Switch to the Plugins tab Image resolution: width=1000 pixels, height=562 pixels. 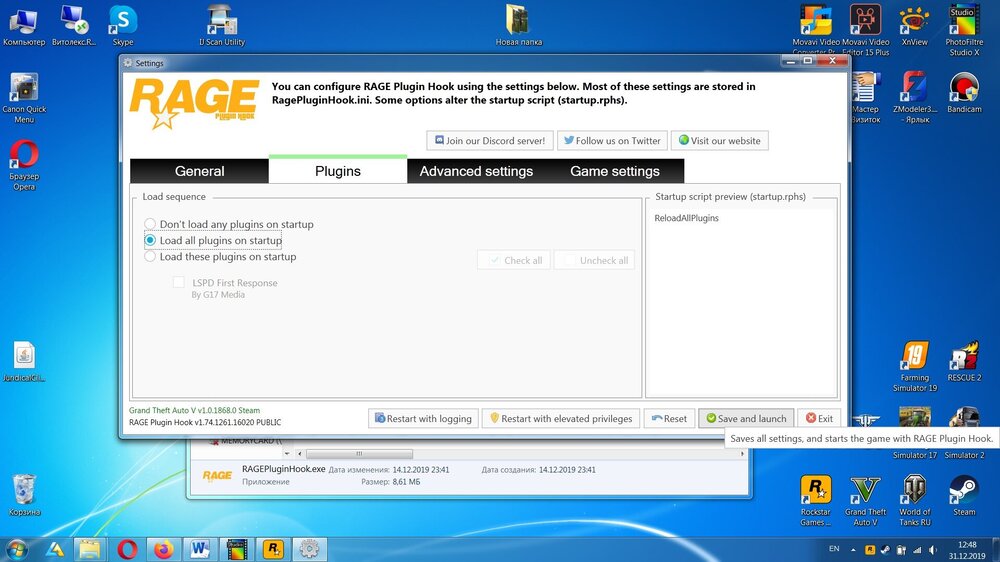click(x=338, y=171)
